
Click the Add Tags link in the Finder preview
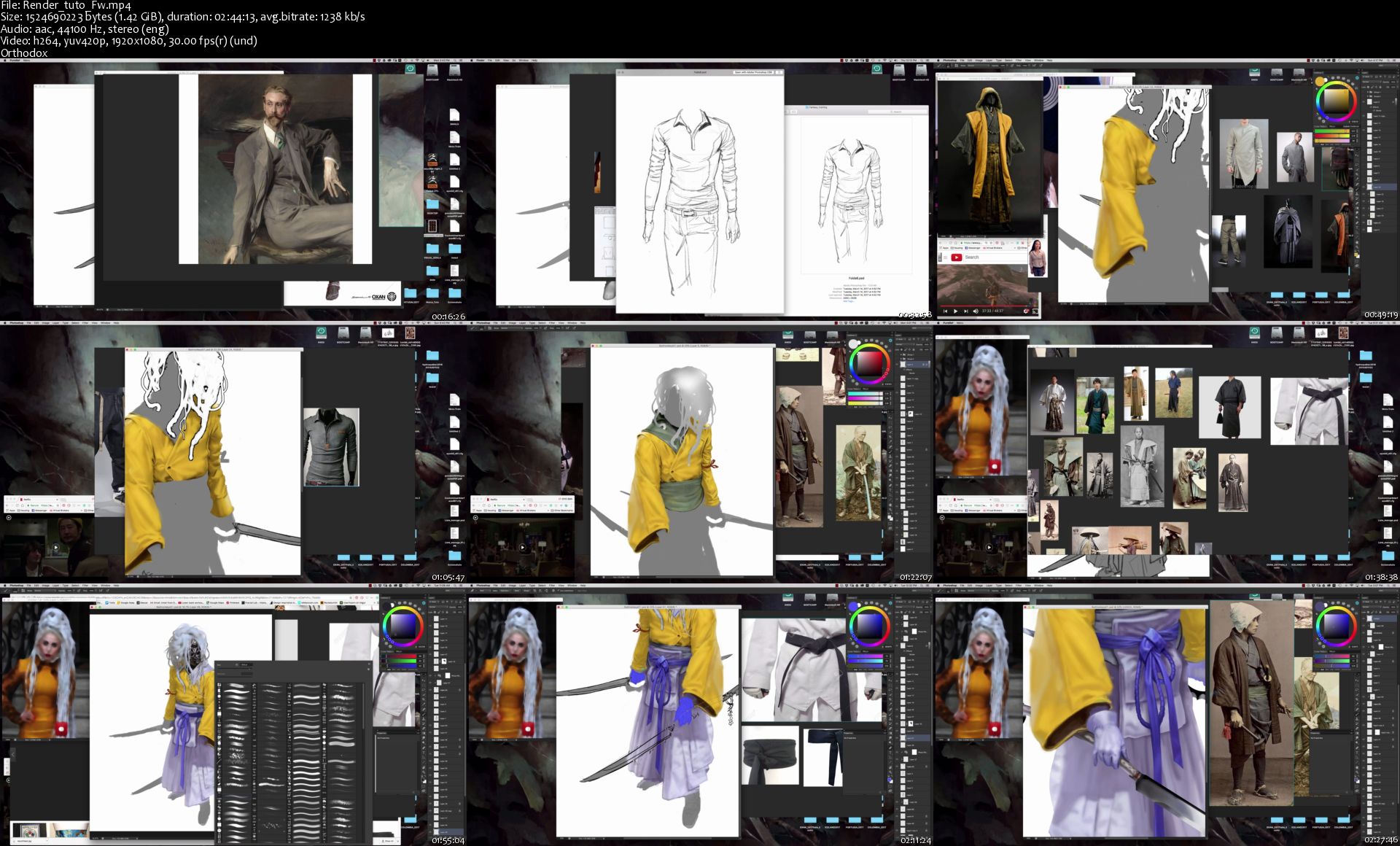(848, 300)
